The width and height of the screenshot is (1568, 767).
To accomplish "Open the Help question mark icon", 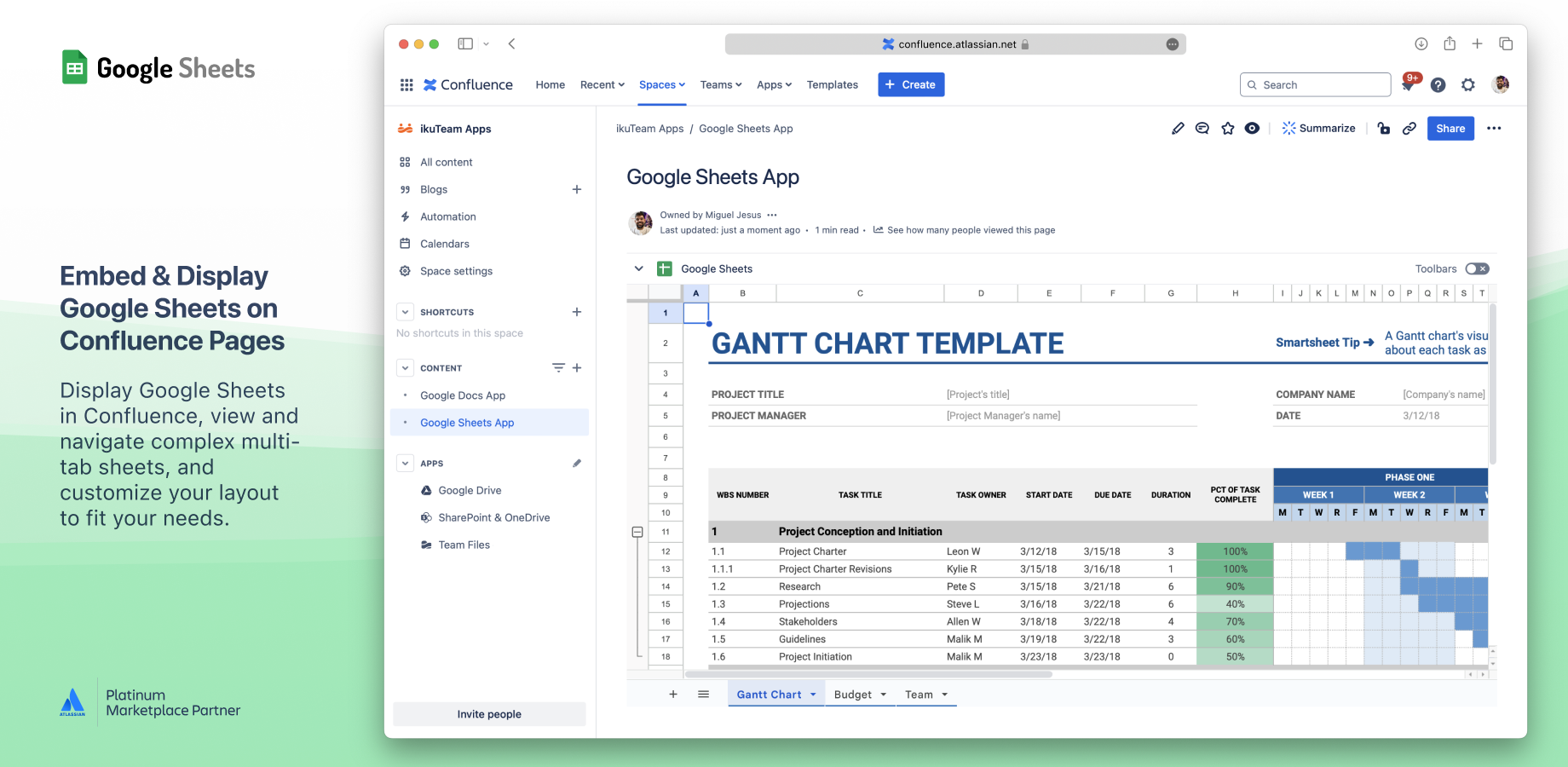I will click(x=1438, y=84).
